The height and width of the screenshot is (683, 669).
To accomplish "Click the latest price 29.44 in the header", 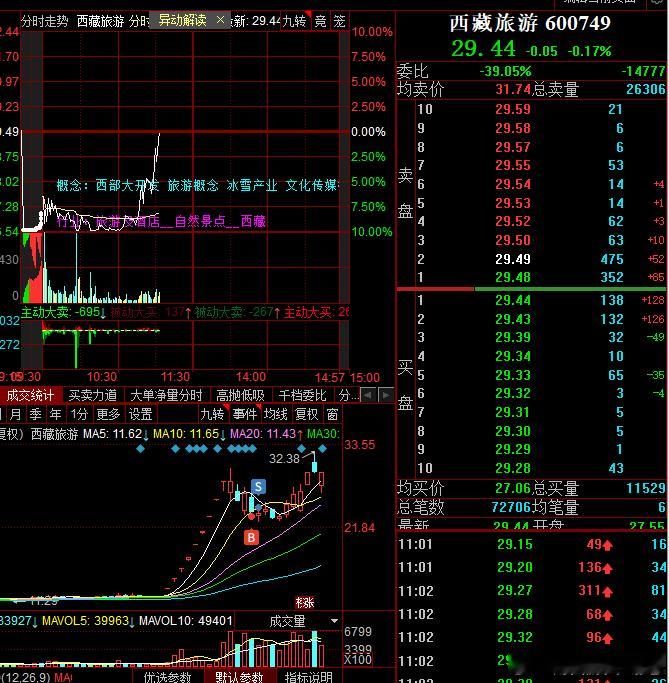I will coord(483,48).
